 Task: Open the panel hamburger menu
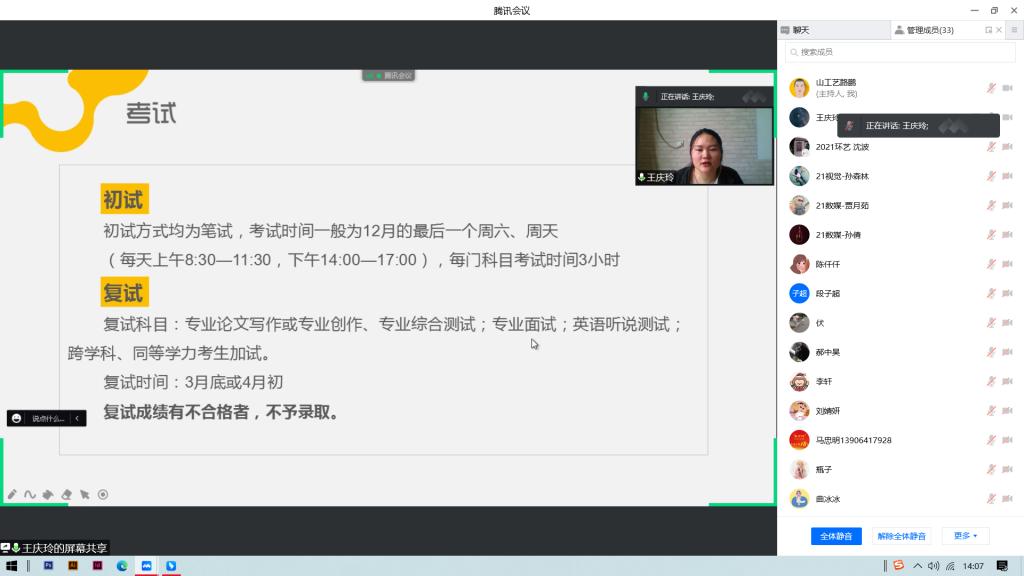1013,30
